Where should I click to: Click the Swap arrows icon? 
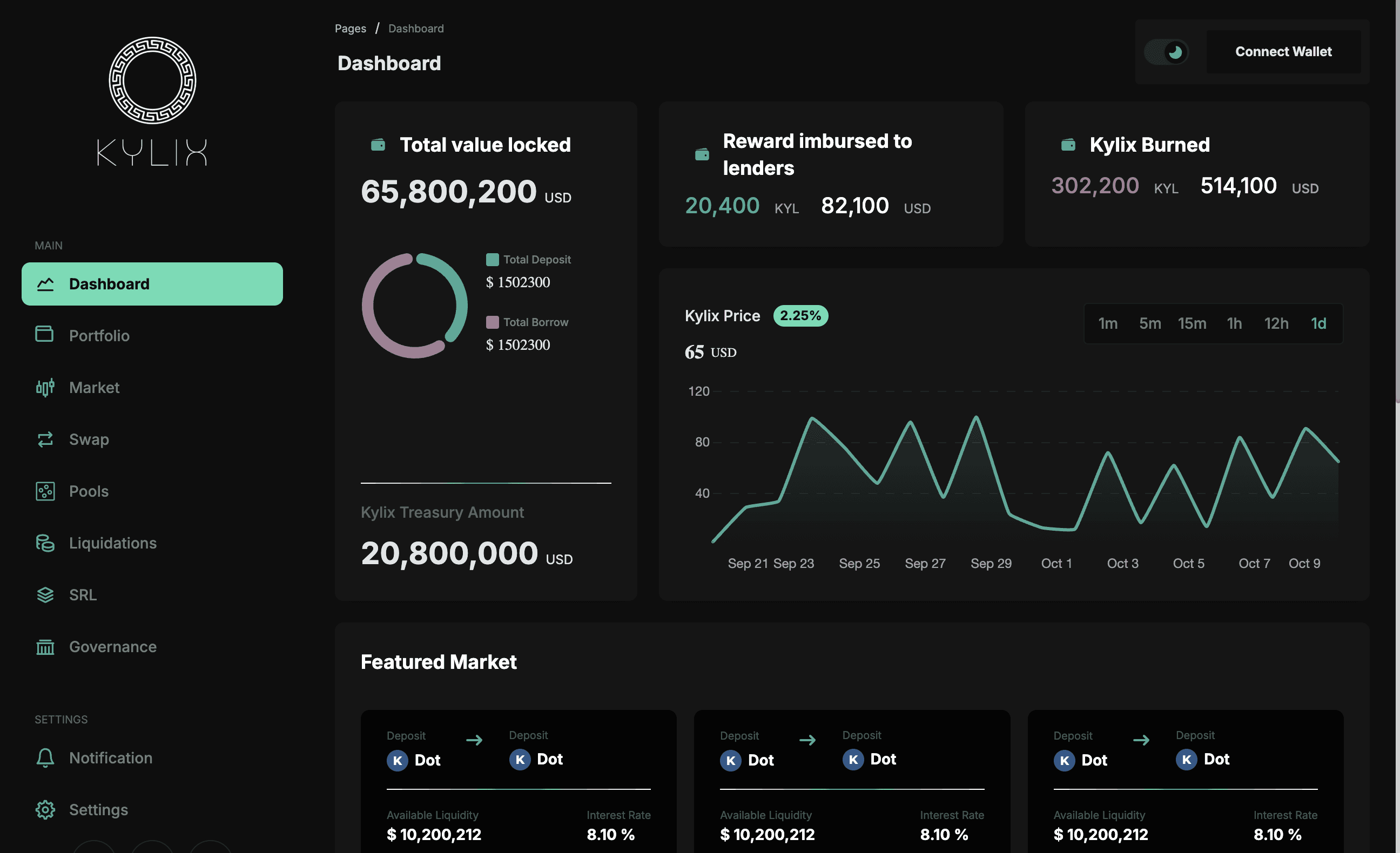pos(45,439)
